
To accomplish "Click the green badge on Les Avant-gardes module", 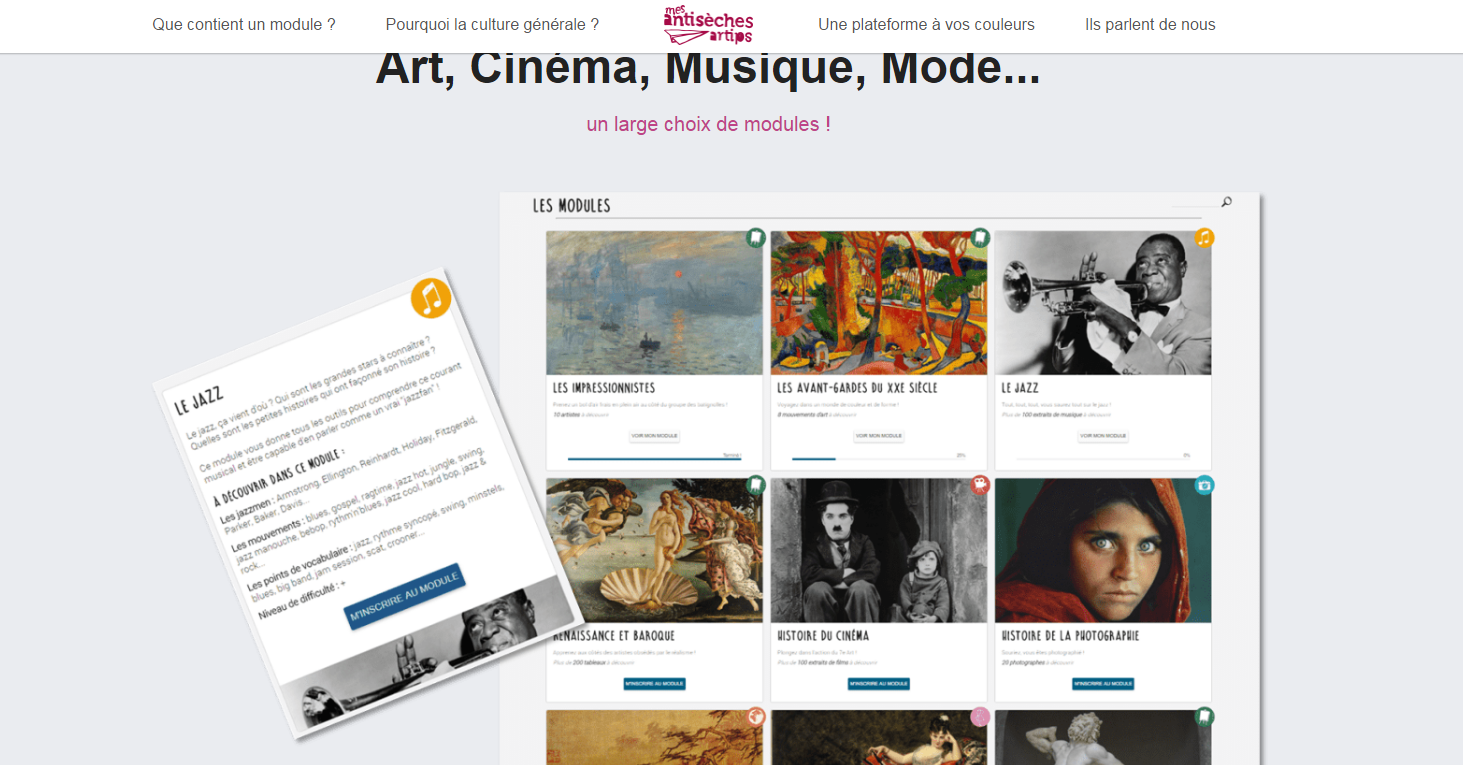I will click(x=980, y=238).
